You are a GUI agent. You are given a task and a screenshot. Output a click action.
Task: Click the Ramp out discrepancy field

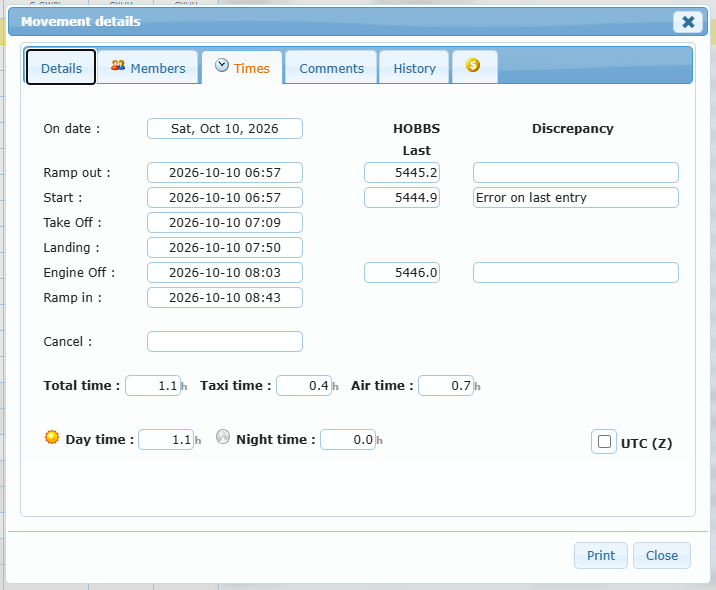576,173
